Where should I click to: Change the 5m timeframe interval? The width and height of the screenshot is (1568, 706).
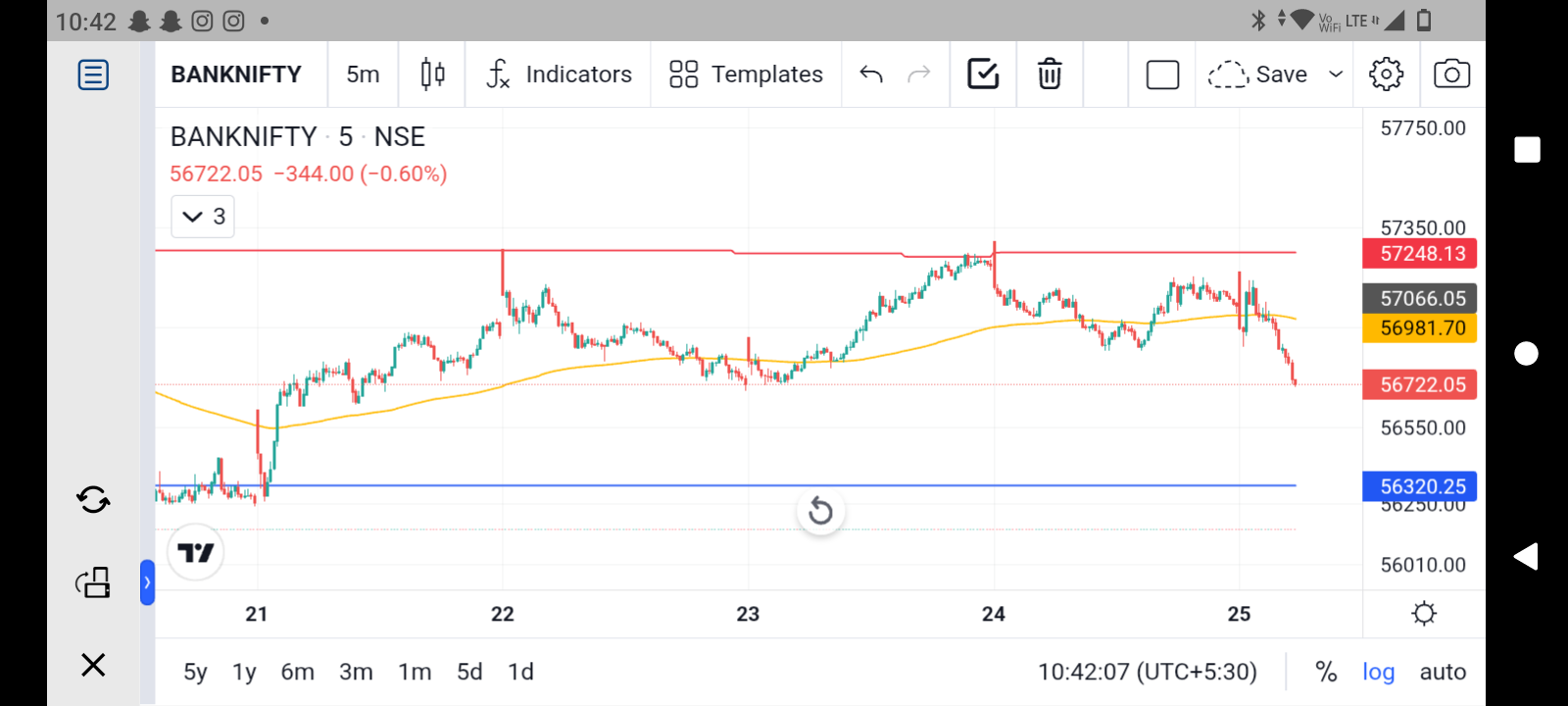point(363,75)
